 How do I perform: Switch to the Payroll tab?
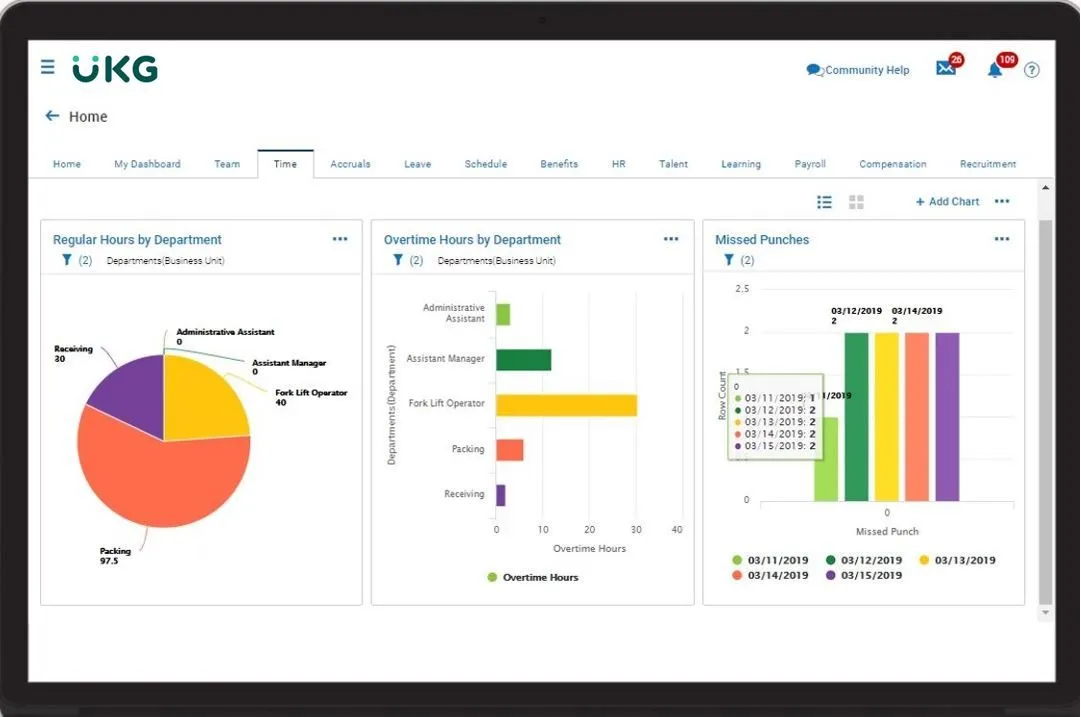[810, 163]
